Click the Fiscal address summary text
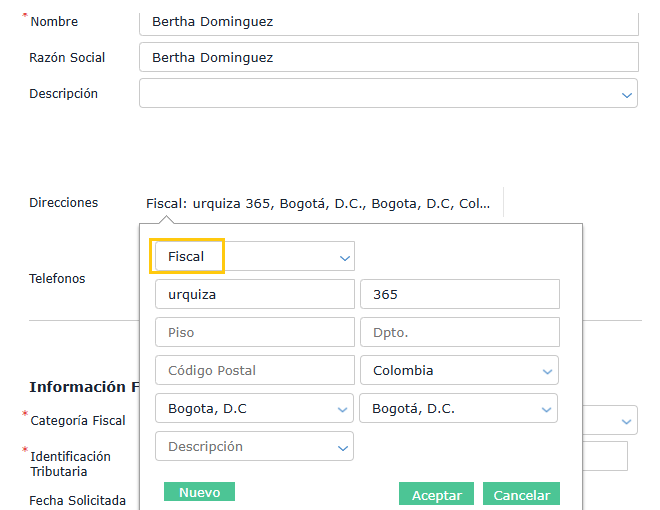The image size is (660, 510). 318,203
